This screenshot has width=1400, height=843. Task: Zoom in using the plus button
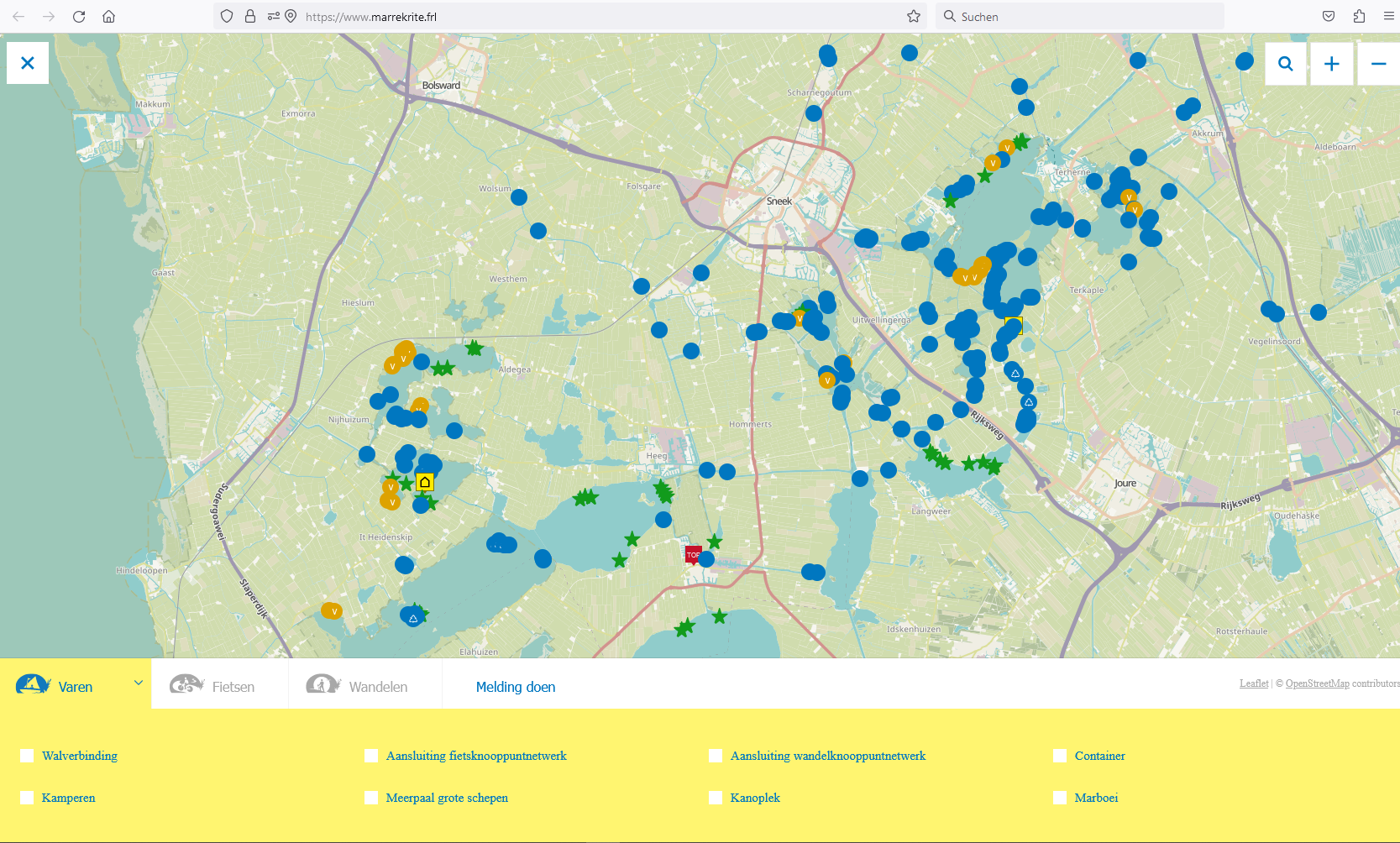pos(1331,64)
